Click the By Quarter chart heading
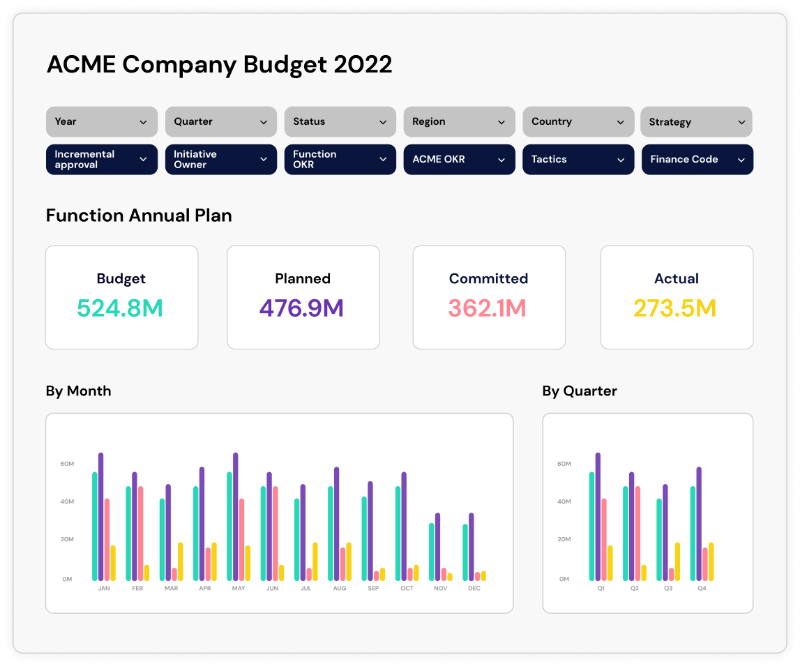This screenshot has height=667, width=800. (580, 391)
